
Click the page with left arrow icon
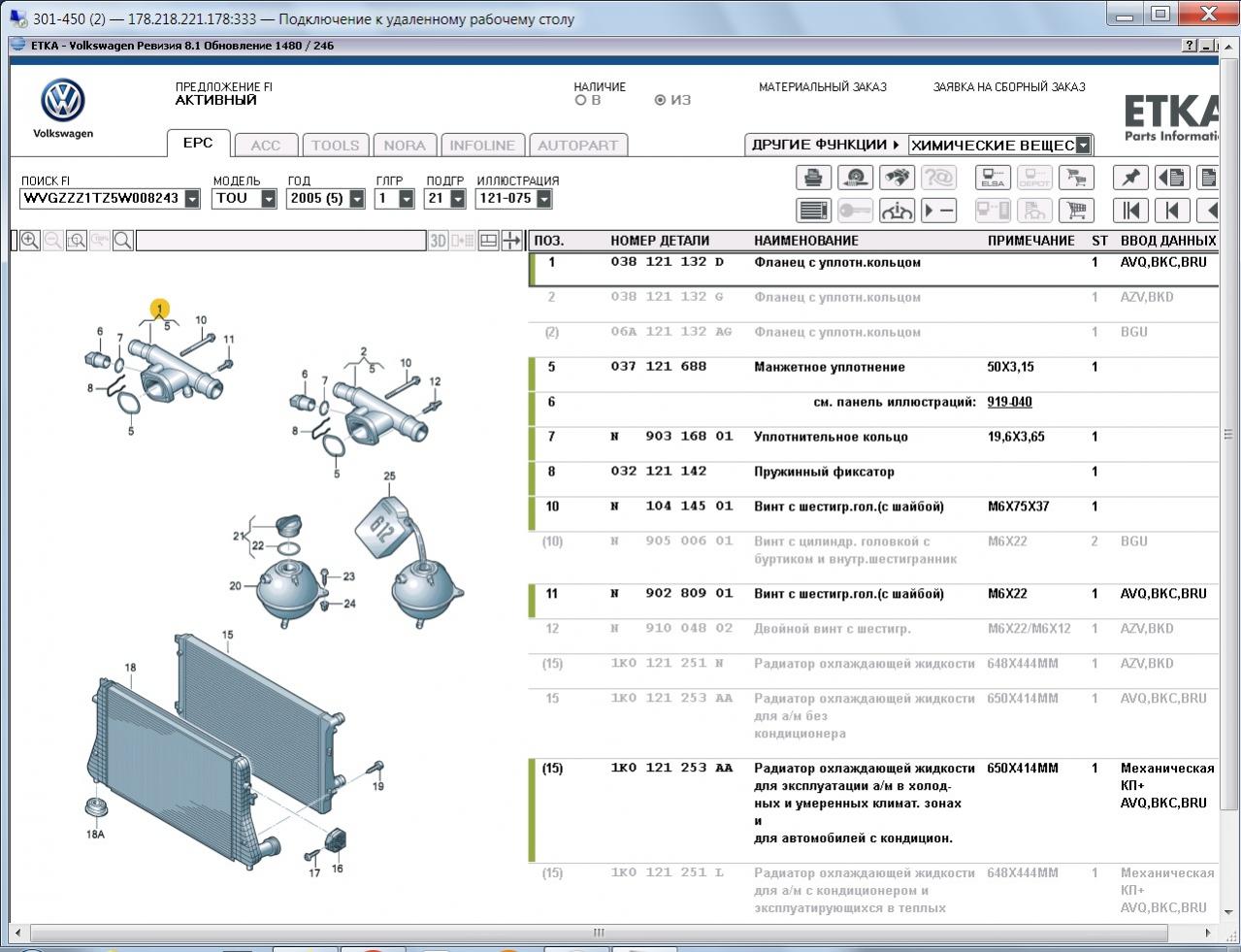click(x=1172, y=178)
